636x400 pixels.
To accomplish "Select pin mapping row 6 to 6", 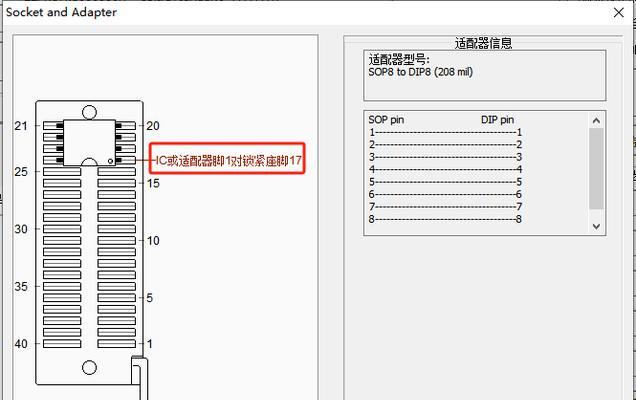I will point(445,194).
